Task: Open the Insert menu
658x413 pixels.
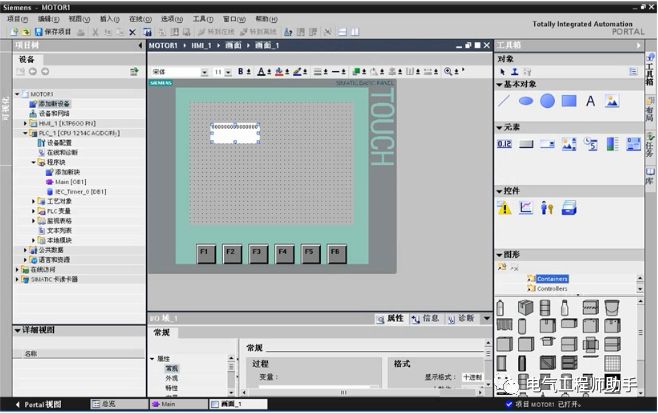Action: [x=110, y=19]
